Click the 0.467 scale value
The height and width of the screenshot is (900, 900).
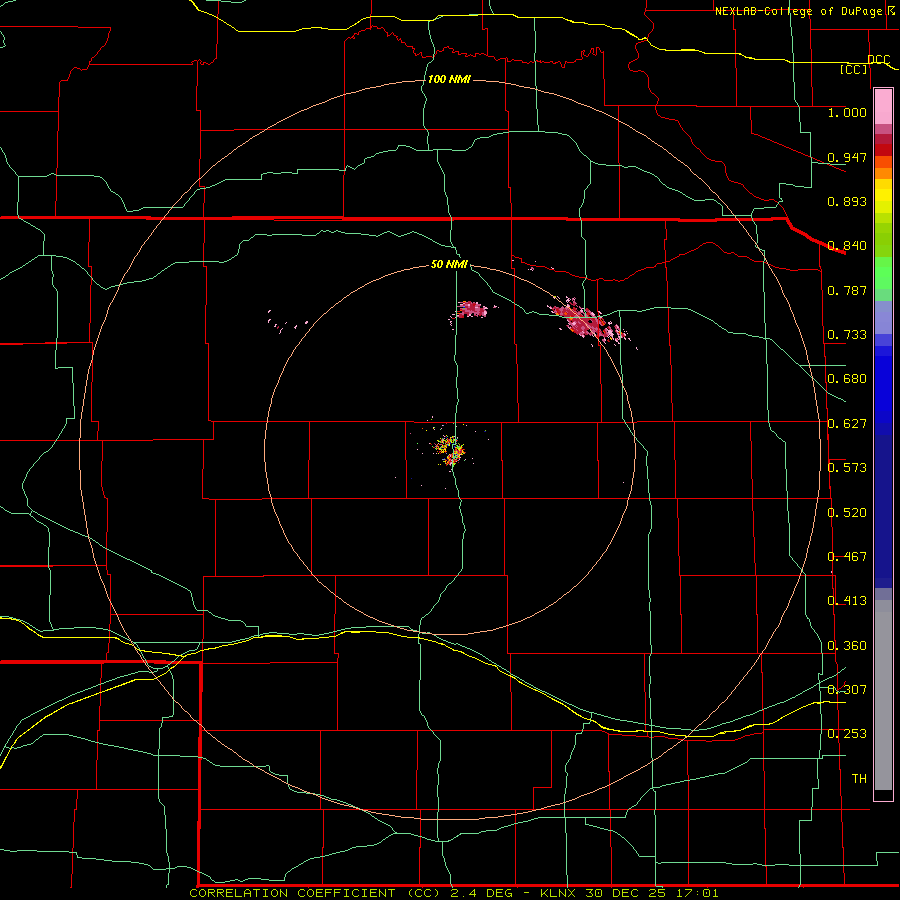coord(847,557)
